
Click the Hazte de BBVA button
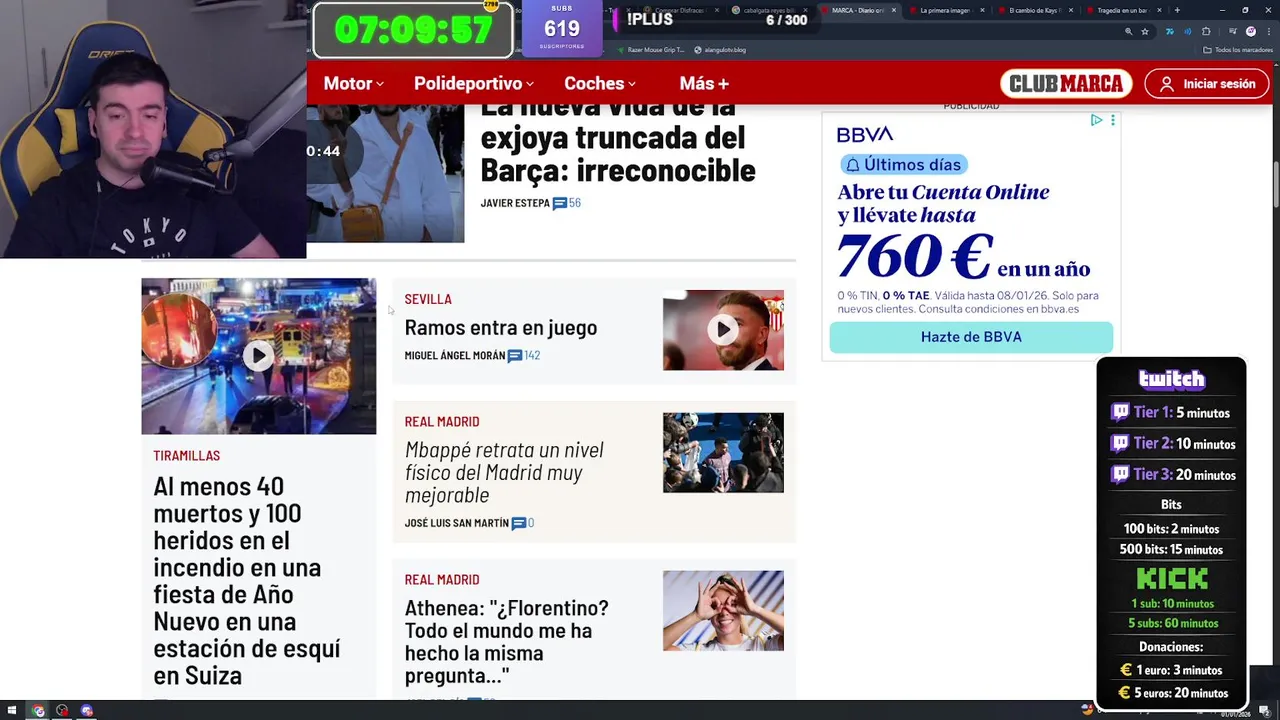971,337
